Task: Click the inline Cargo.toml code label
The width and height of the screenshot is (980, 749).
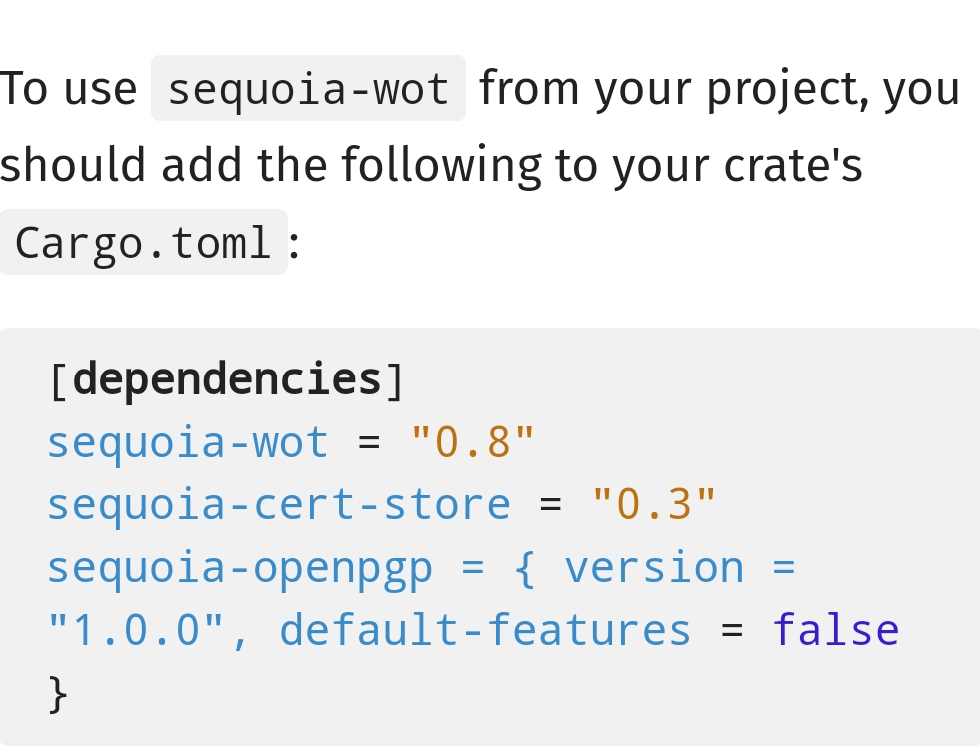Action: coord(143,243)
